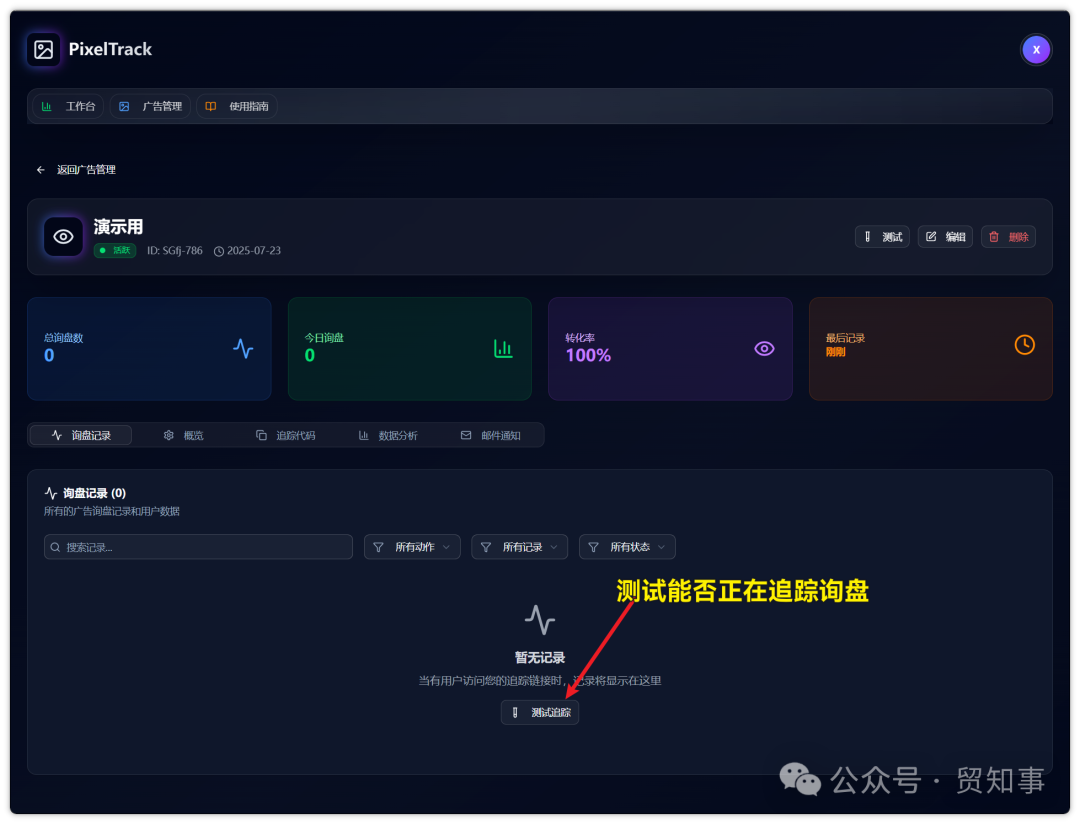Click the 活跃 status badge
The height and width of the screenshot is (824, 1080).
point(115,250)
